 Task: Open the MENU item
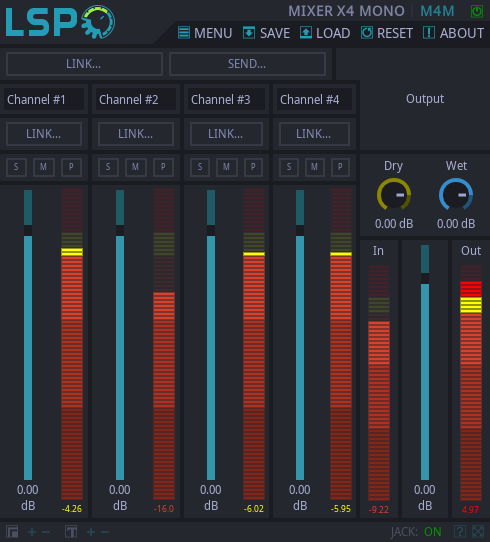click(205, 33)
